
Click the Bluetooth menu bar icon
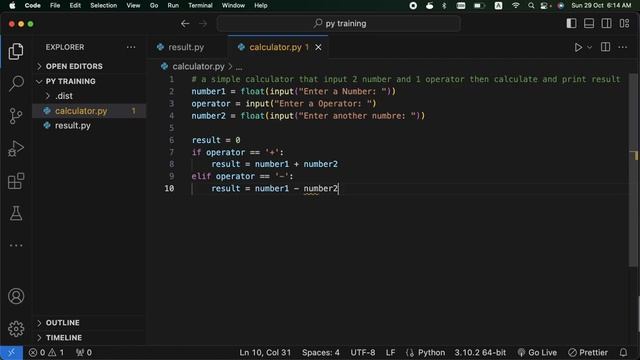444,5
